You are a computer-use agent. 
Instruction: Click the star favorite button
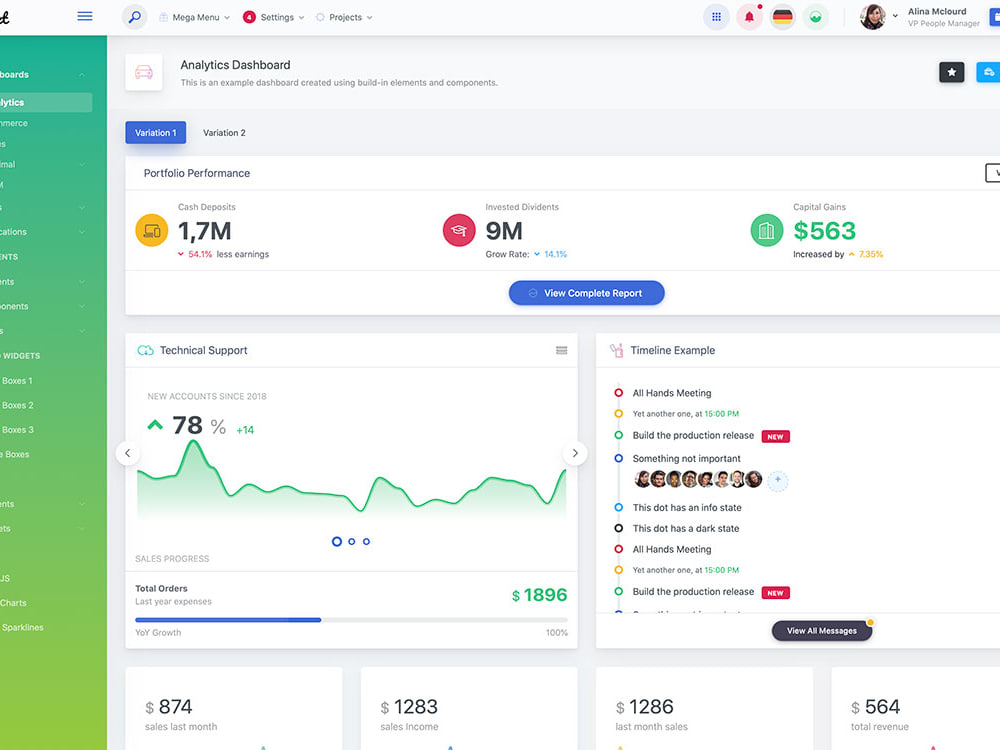(952, 72)
